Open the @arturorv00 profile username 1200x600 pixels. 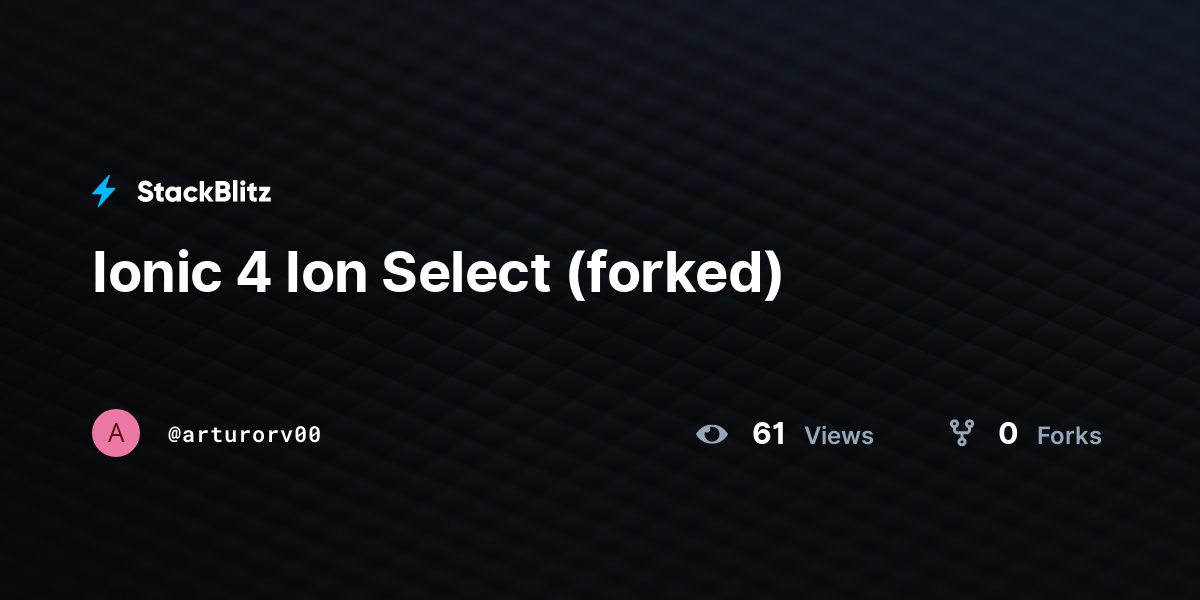[245, 435]
